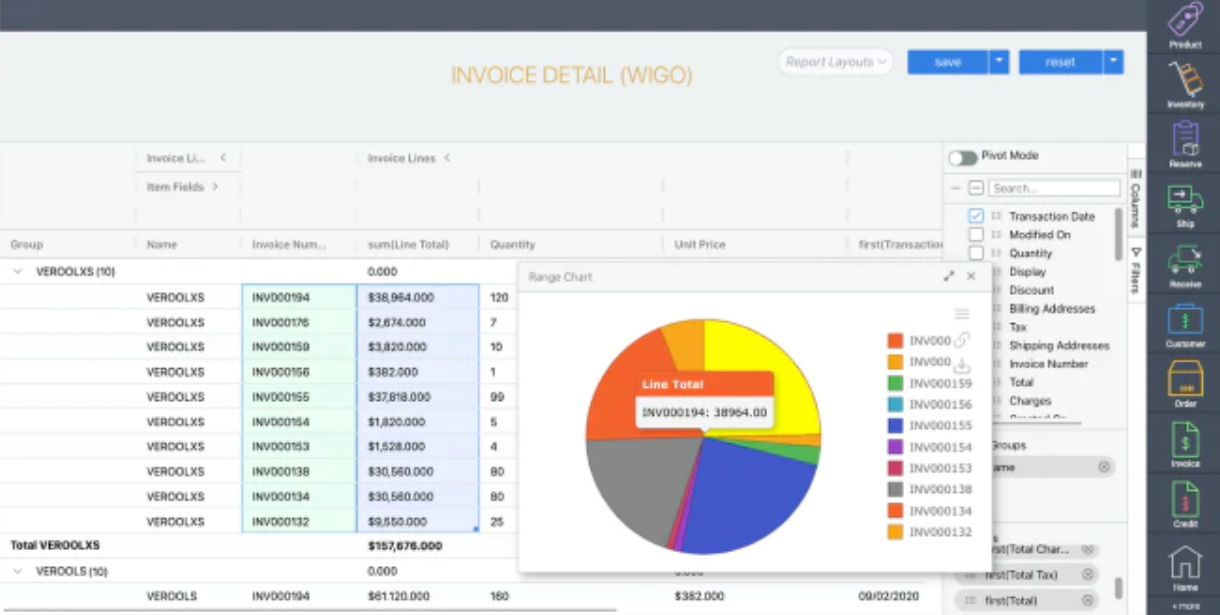This screenshot has height=615, width=1220.
Task: Select the Total VEROOLXS row label
Action: [x=54, y=546]
